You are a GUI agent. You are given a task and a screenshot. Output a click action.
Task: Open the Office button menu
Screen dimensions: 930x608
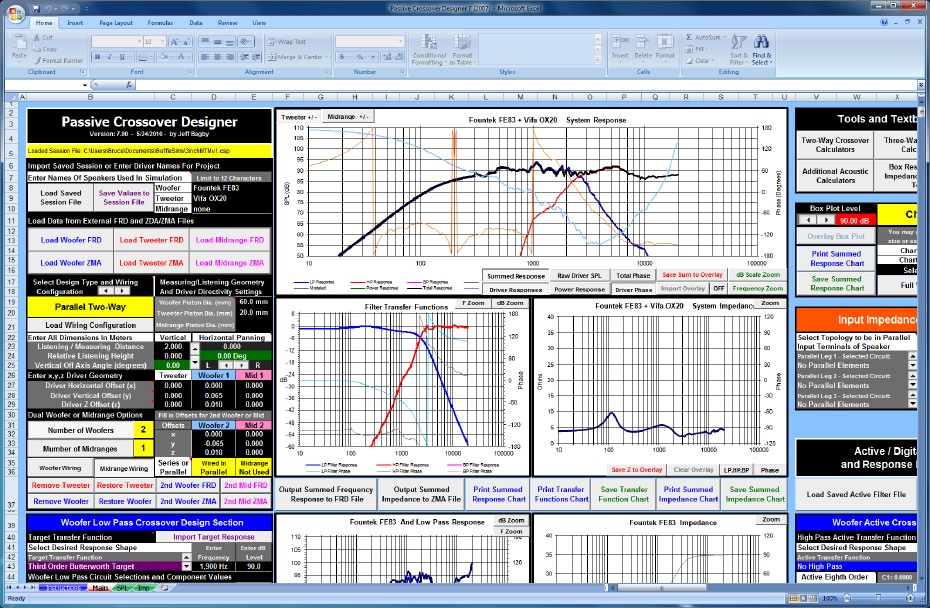point(15,12)
